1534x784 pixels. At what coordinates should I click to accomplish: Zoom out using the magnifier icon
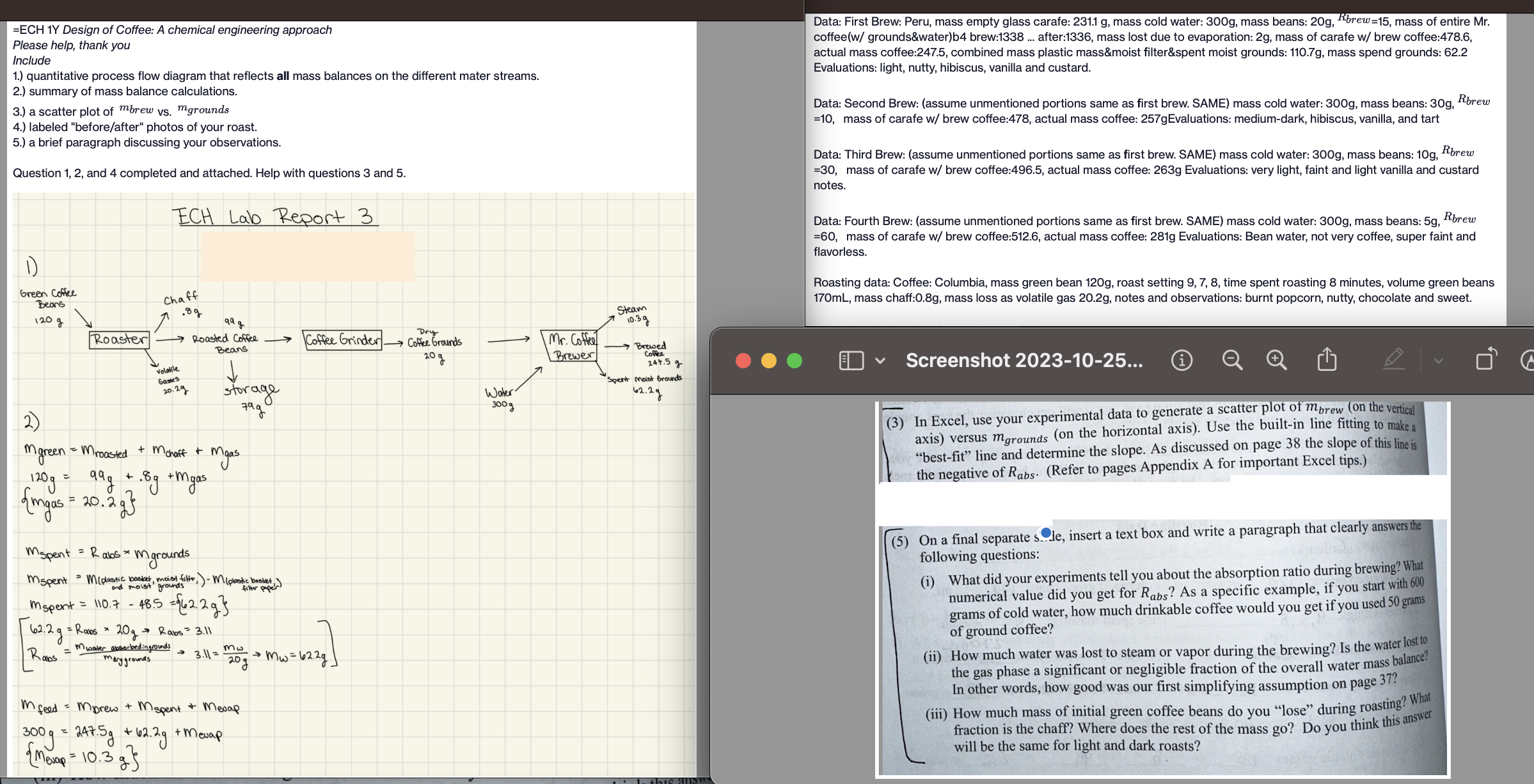click(1232, 360)
